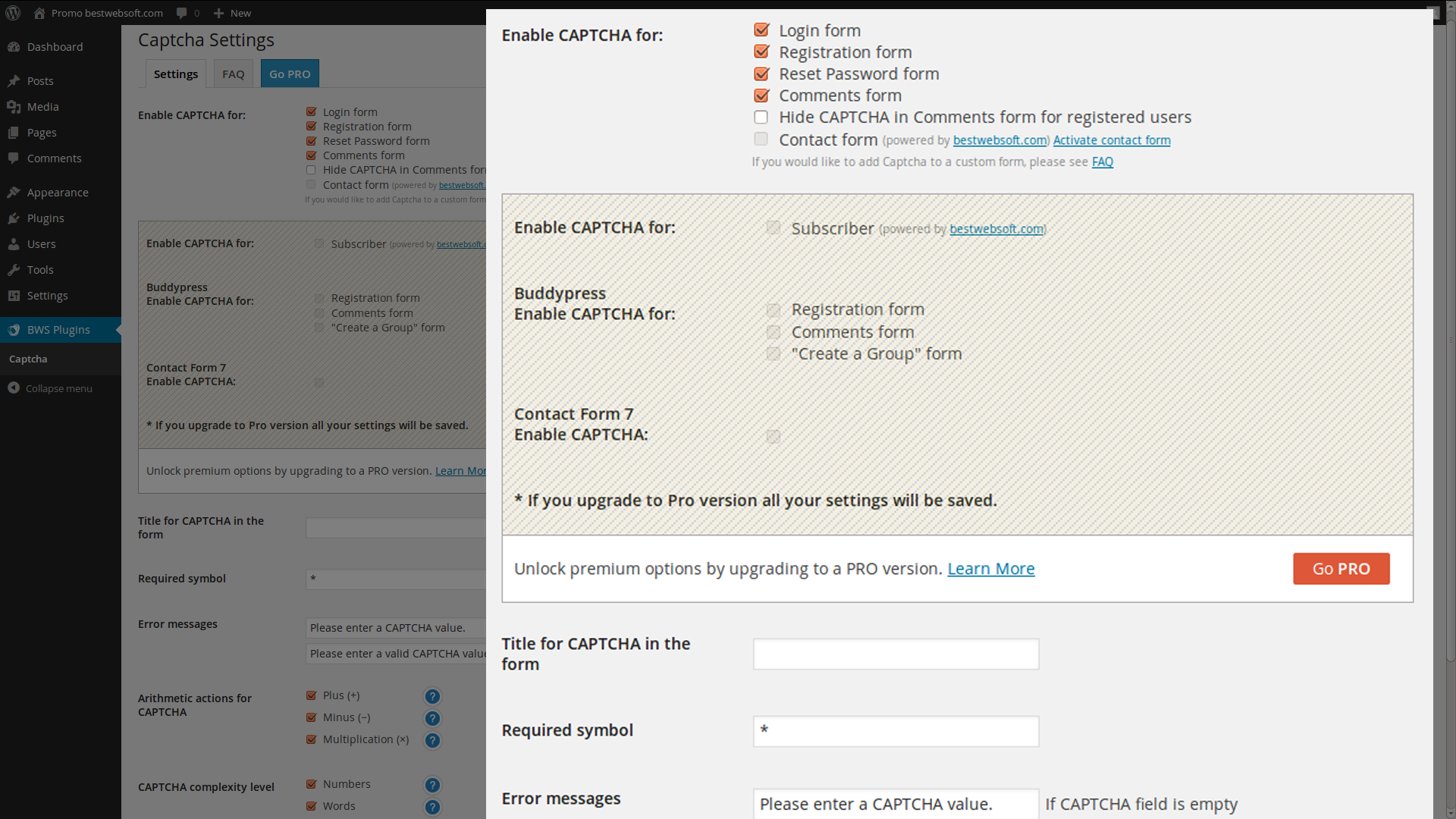Open the Dashboard sidebar icon
1456x819 pixels.
pyautogui.click(x=14, y=47)
